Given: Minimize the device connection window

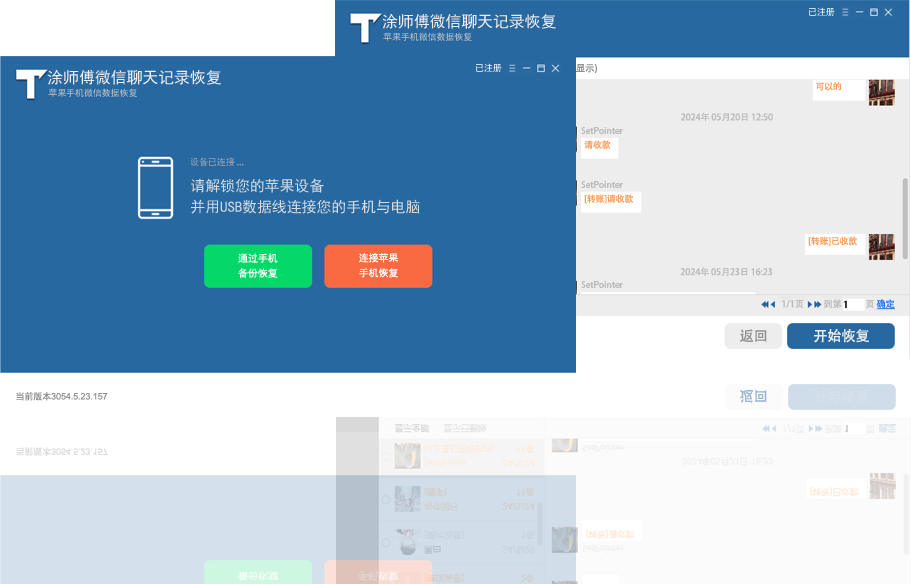Looking at the screenshot, I should tap(526, 69).
